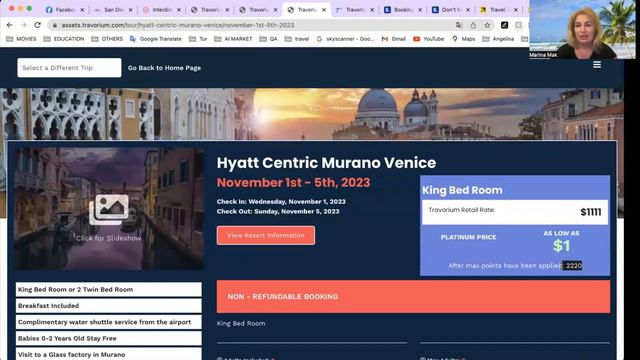The width and height of the screenshot is (640, 360).
Task: Open the AI MARKET bookmark folder
Action: (233, 39)
